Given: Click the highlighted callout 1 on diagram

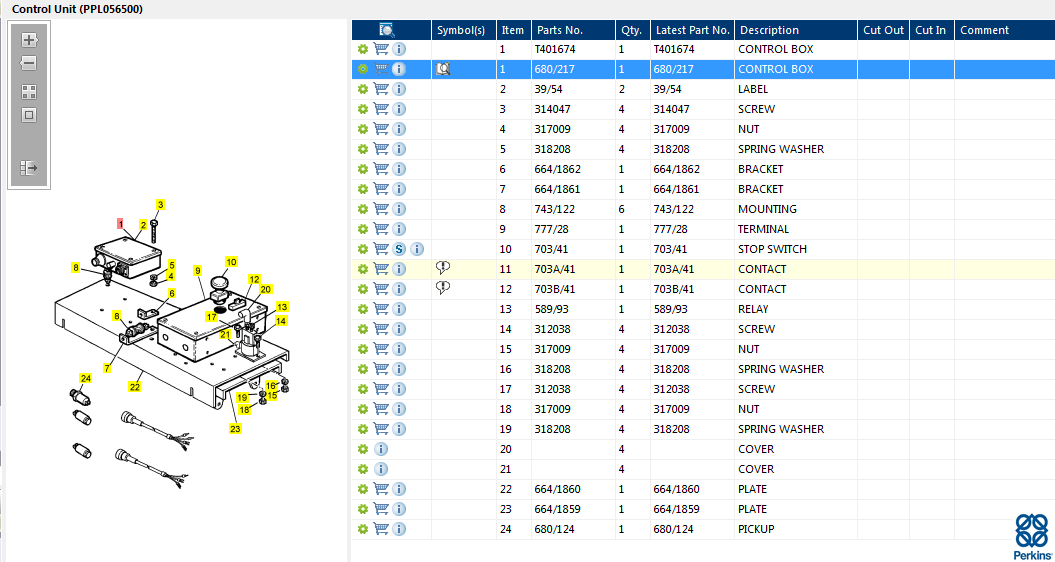Looking at the screenshot, I should point(120,223).
